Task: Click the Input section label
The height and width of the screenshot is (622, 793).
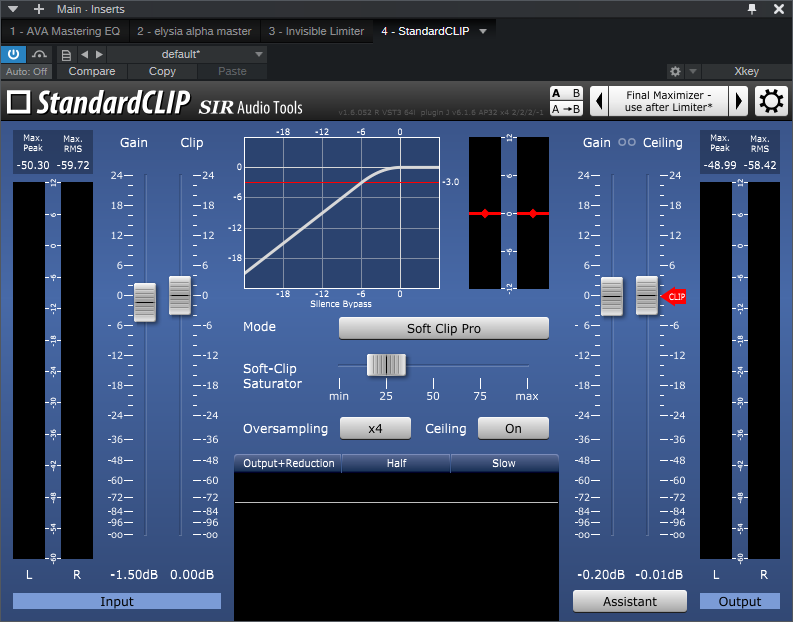Action: (117, 601)
